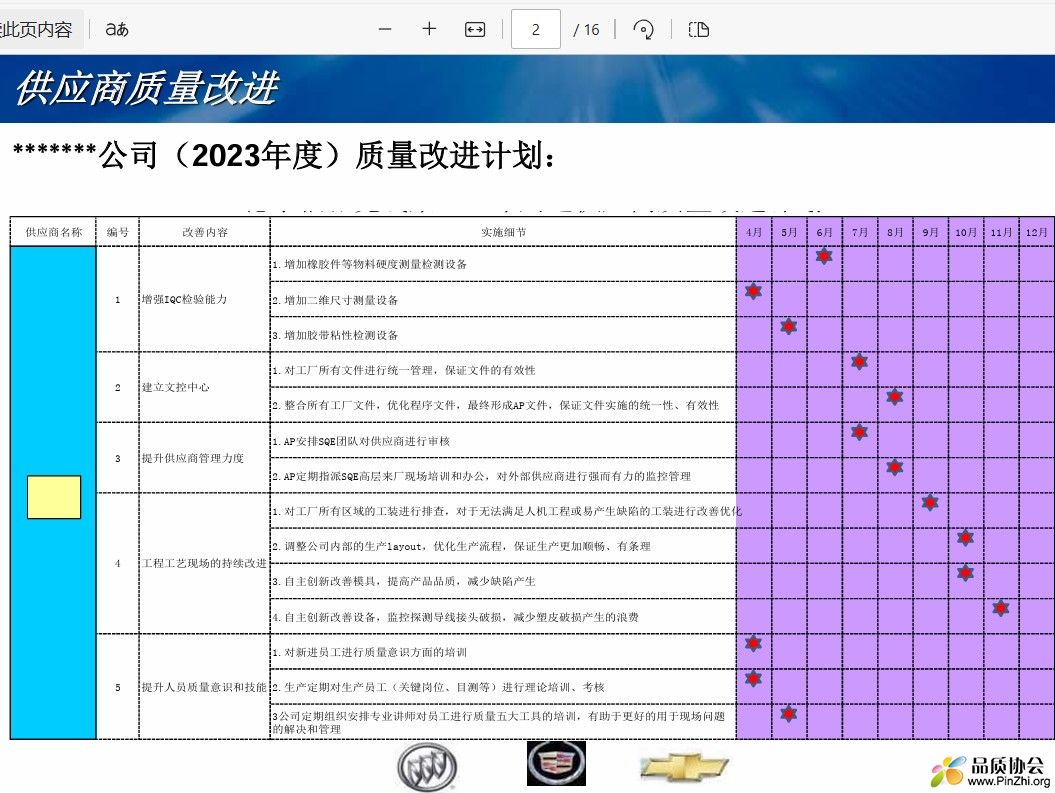Click the Chevrolet bowtie logo
The width and height of the screenshot is (1055, 793).
(684, 767)
